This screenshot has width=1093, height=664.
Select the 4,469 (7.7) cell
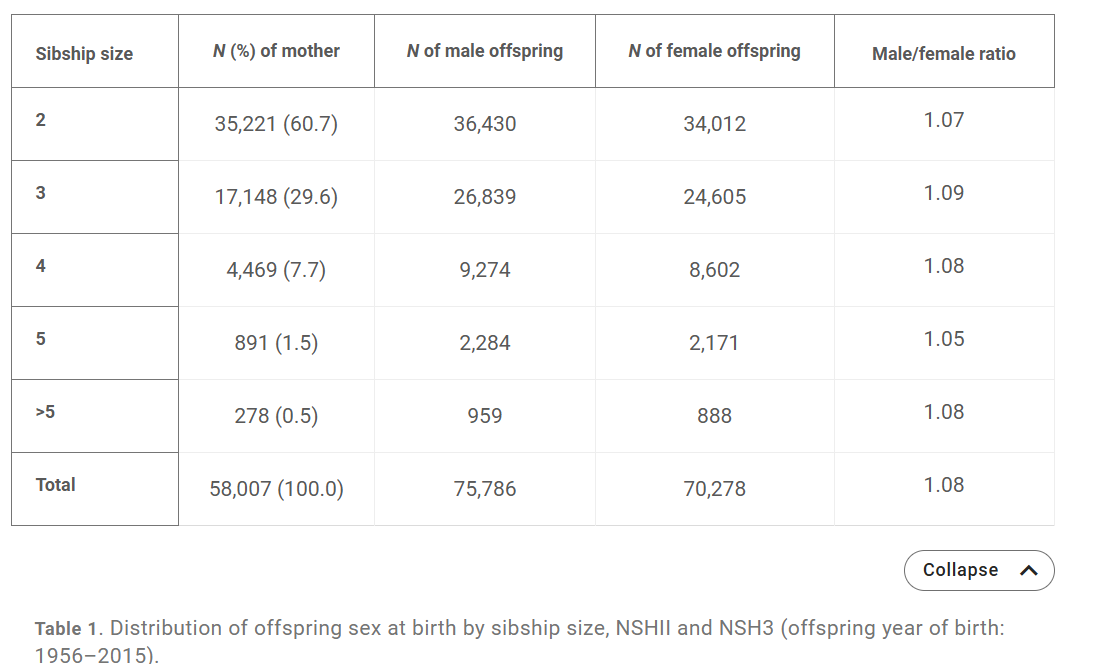[276, 270]
